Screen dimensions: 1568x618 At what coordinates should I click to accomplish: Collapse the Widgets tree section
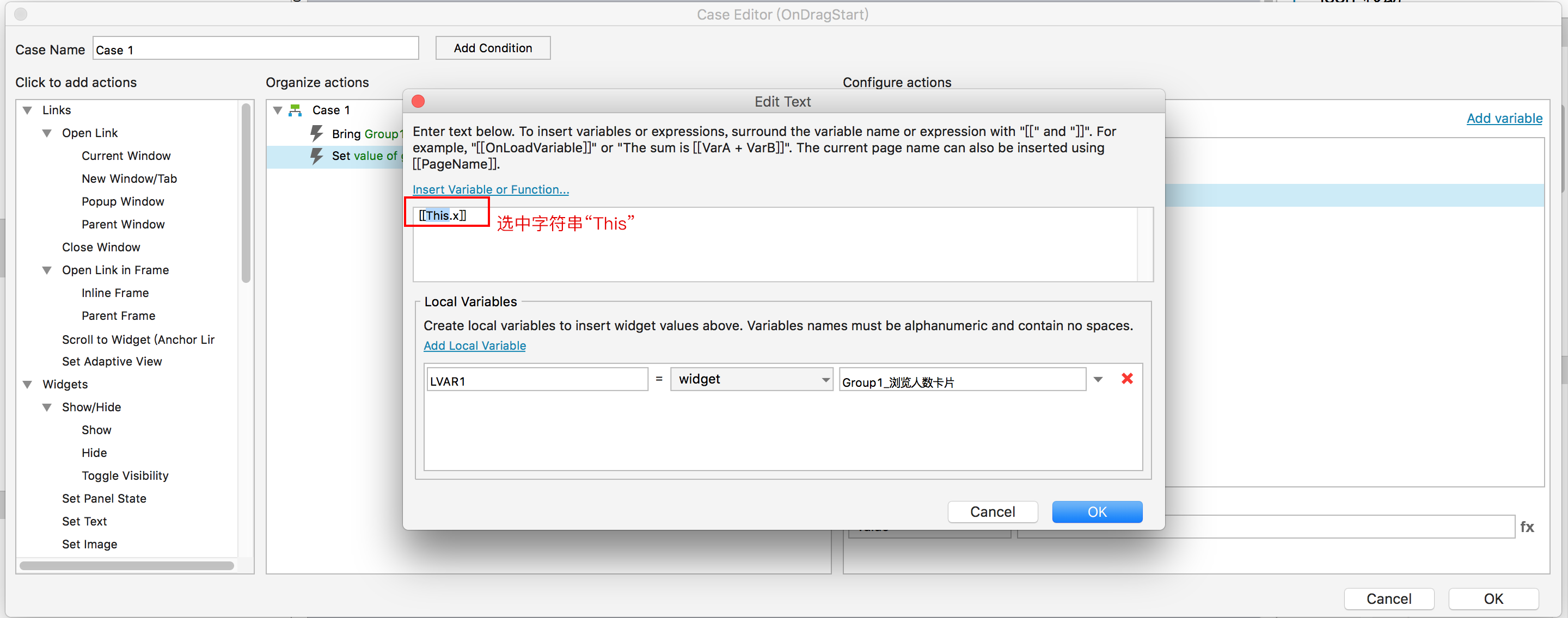point(27,385)
